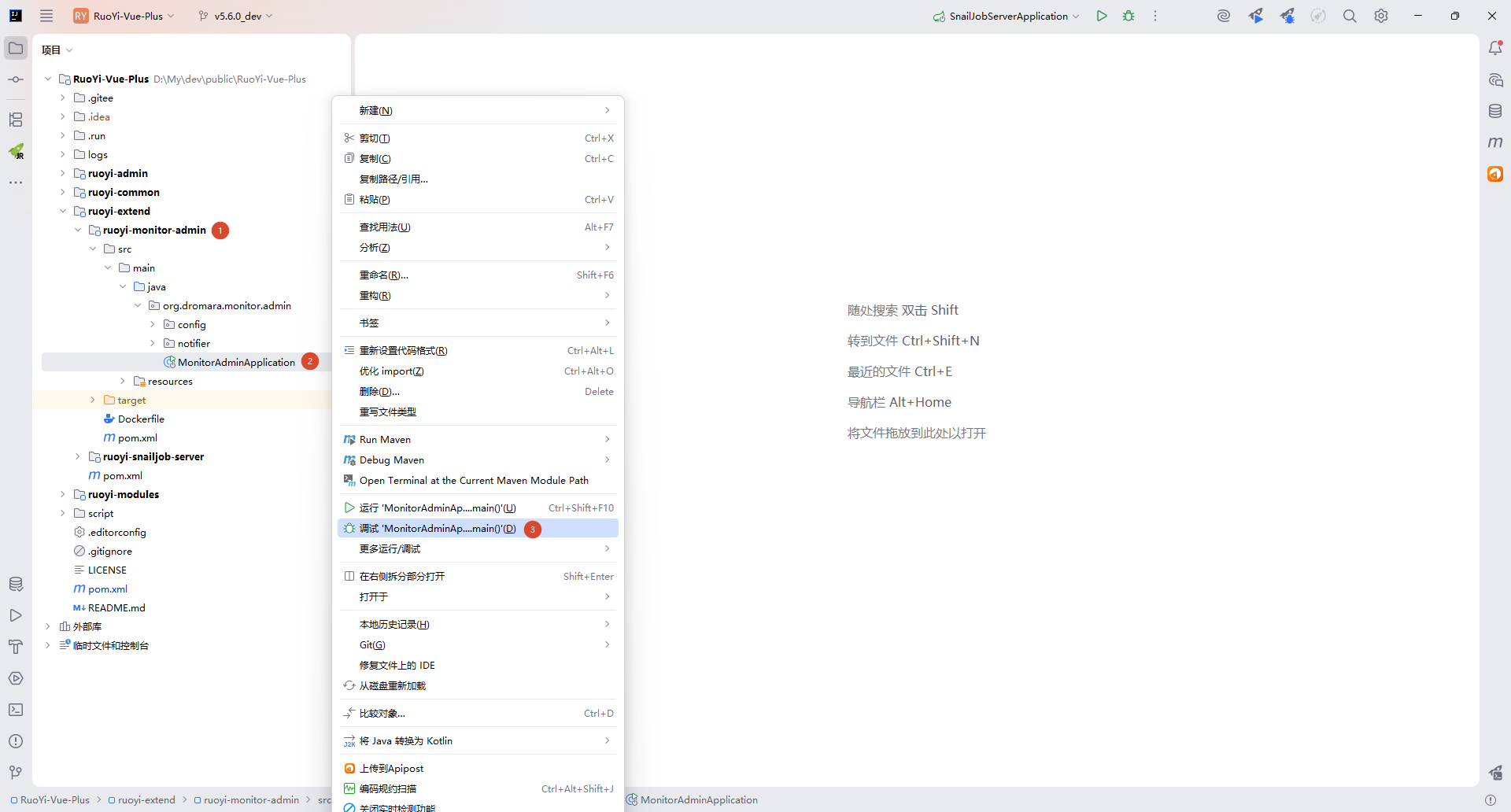Open the v5.6.0_dev branch dropdown
Screen dimensions: 1511x812
coord(236,16)
